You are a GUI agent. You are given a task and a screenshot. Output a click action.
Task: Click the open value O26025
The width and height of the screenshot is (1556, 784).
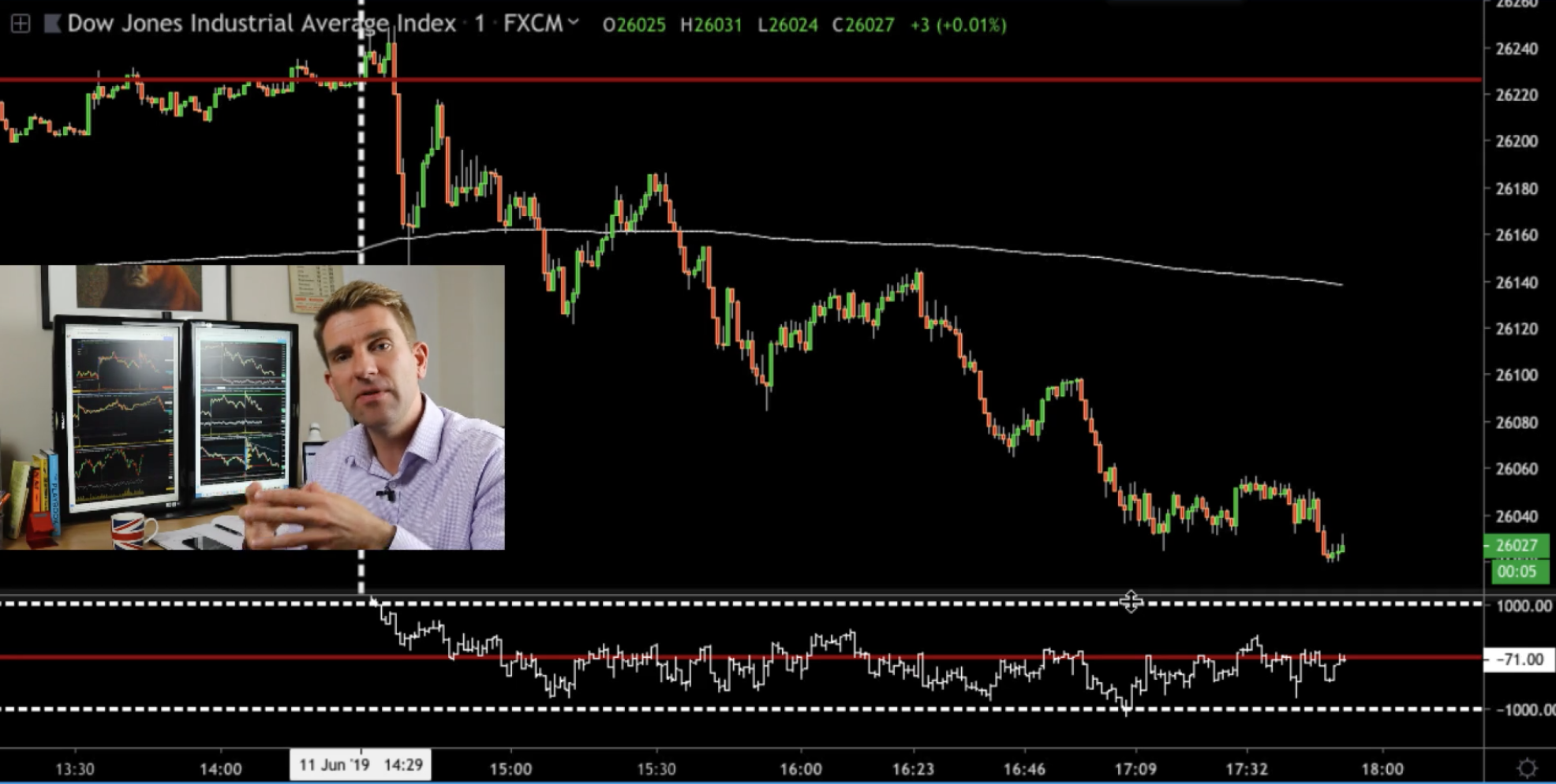click(634, 25)
